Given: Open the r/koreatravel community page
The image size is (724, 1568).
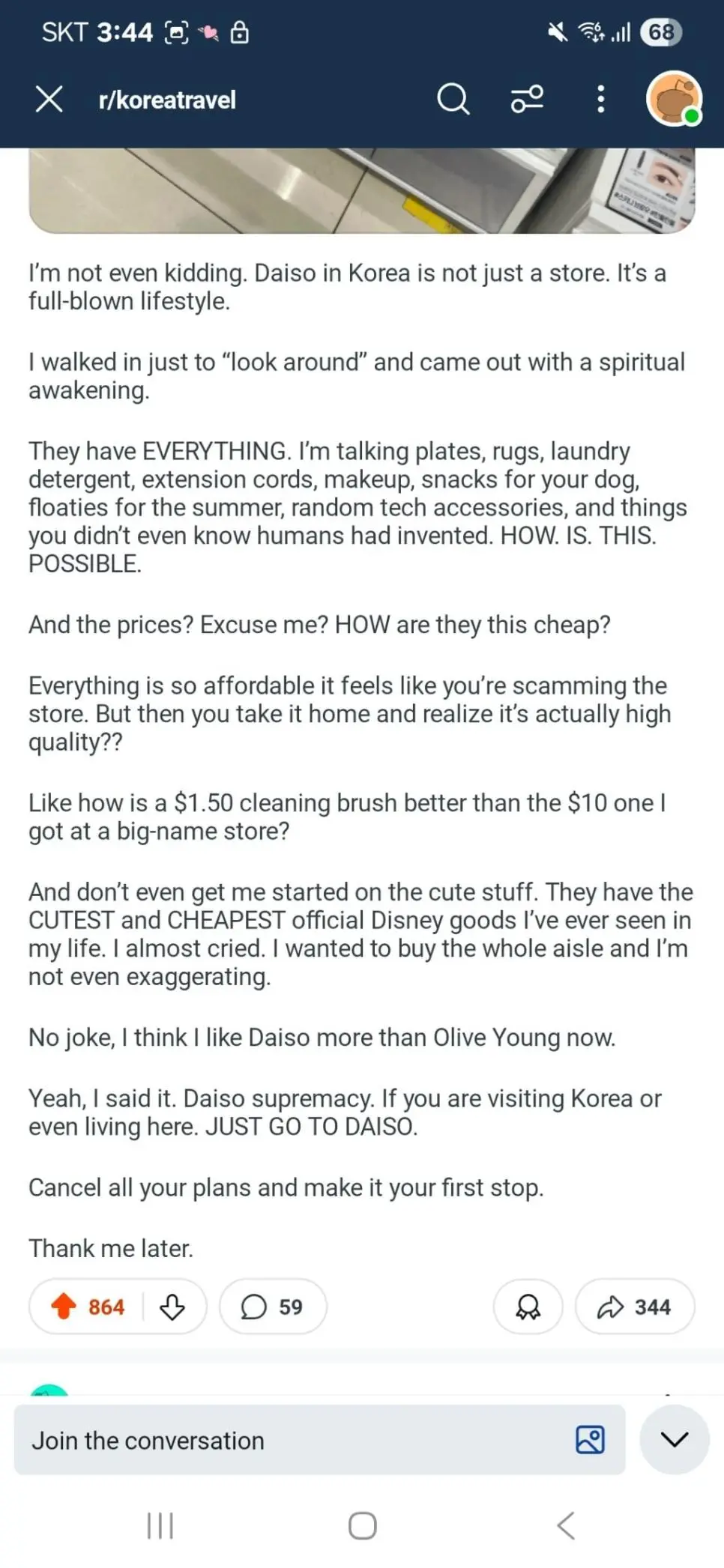Looking at the screenshot, I should 166,99.
